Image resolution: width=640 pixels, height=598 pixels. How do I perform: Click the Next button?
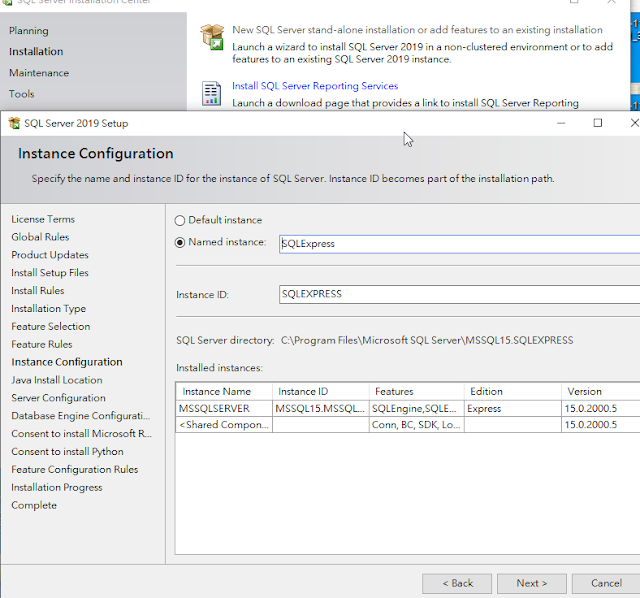pyautogui.click(x=531, y=583)
